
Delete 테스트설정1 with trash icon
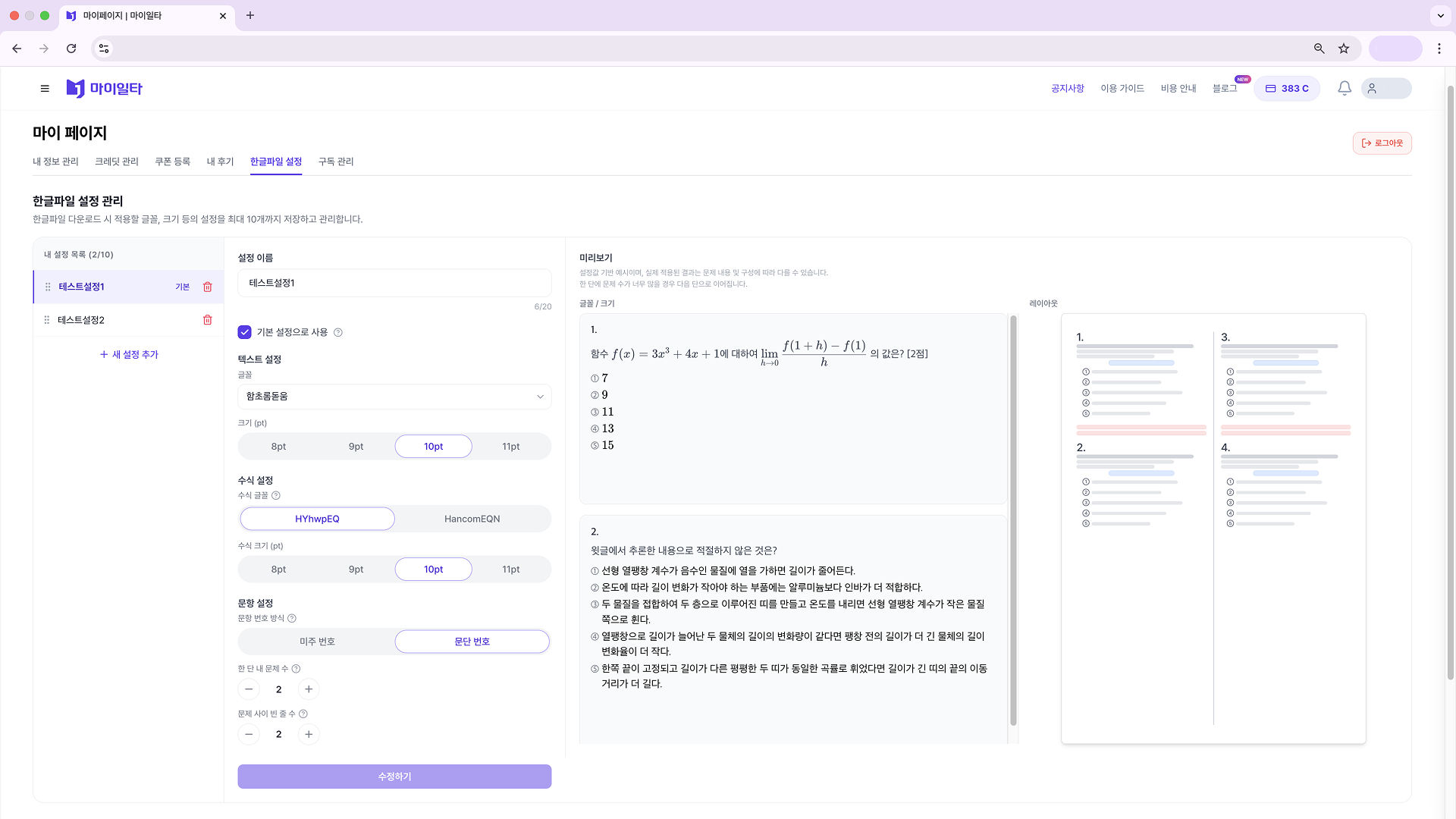[207, 287]
